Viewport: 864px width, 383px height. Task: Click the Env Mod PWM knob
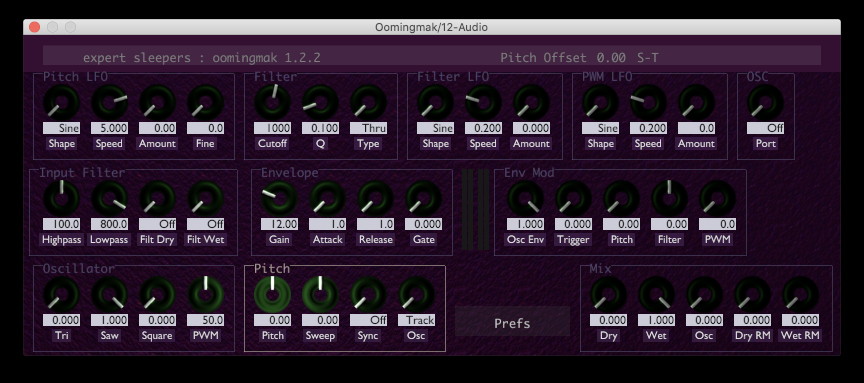[717, 198]
